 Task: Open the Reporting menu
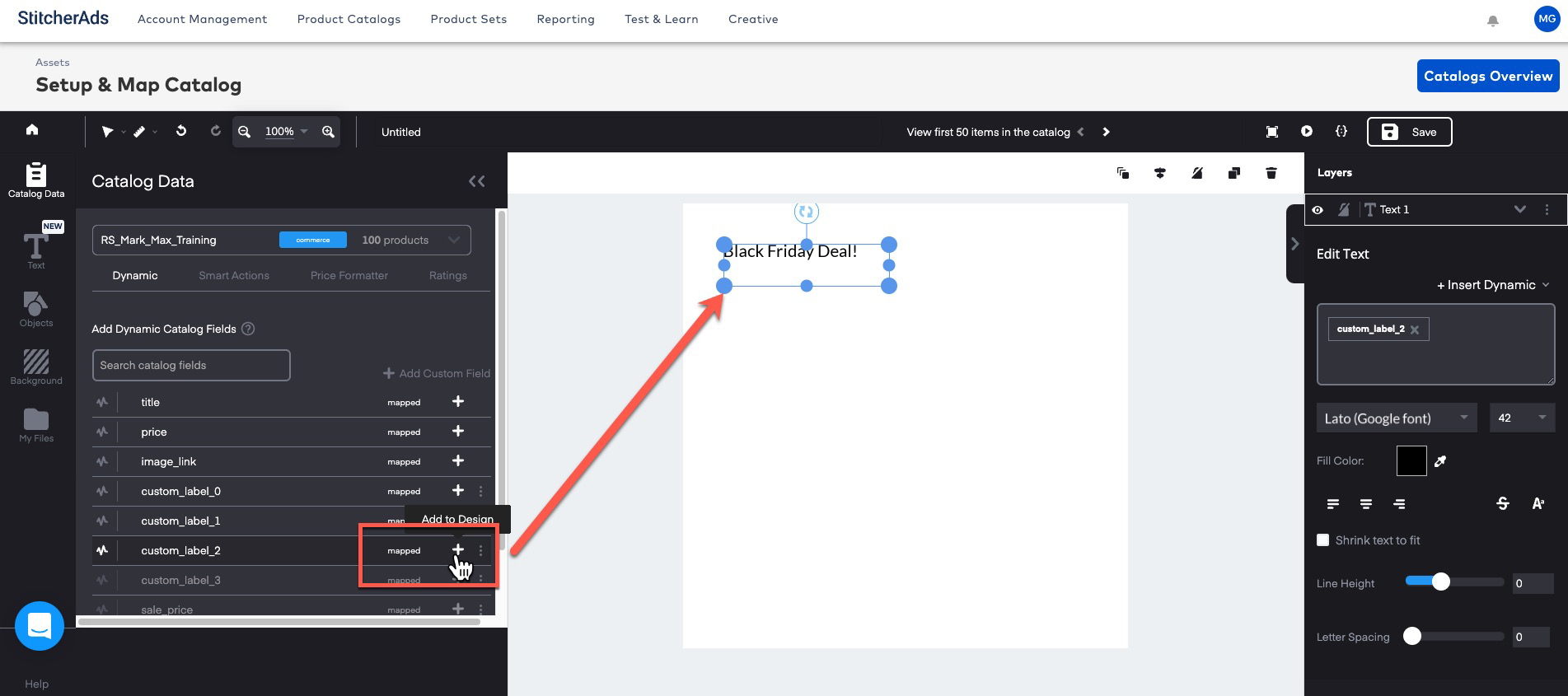click(x=565, y=19)
